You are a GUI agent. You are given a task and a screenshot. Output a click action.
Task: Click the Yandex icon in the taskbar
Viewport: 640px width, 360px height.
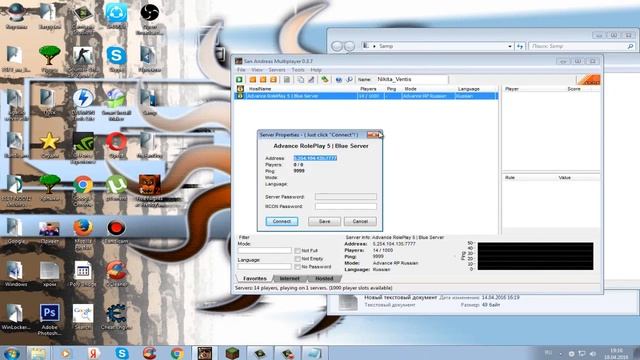(94, 353)
